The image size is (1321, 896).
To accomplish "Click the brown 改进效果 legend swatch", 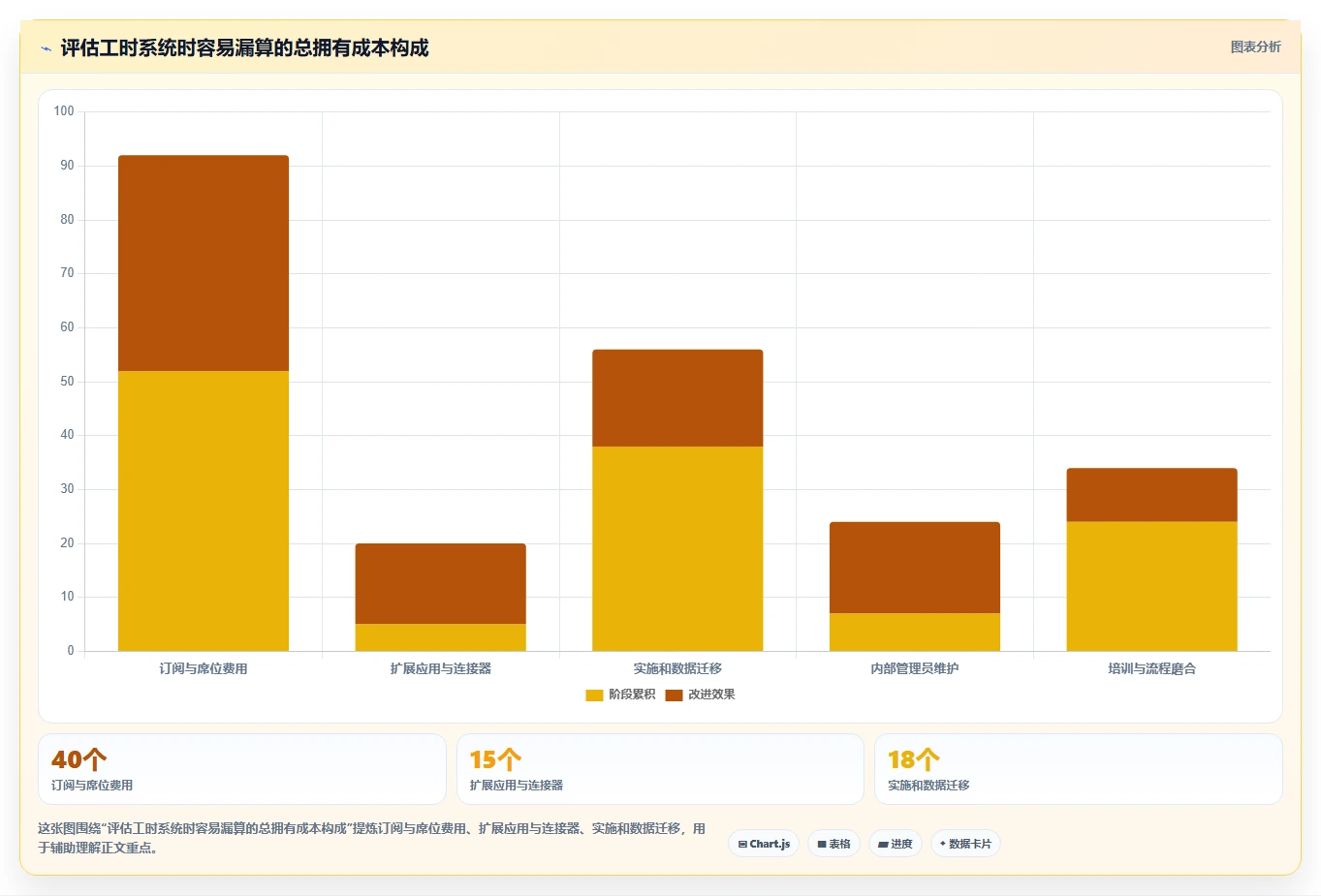I will click(674, 695).
